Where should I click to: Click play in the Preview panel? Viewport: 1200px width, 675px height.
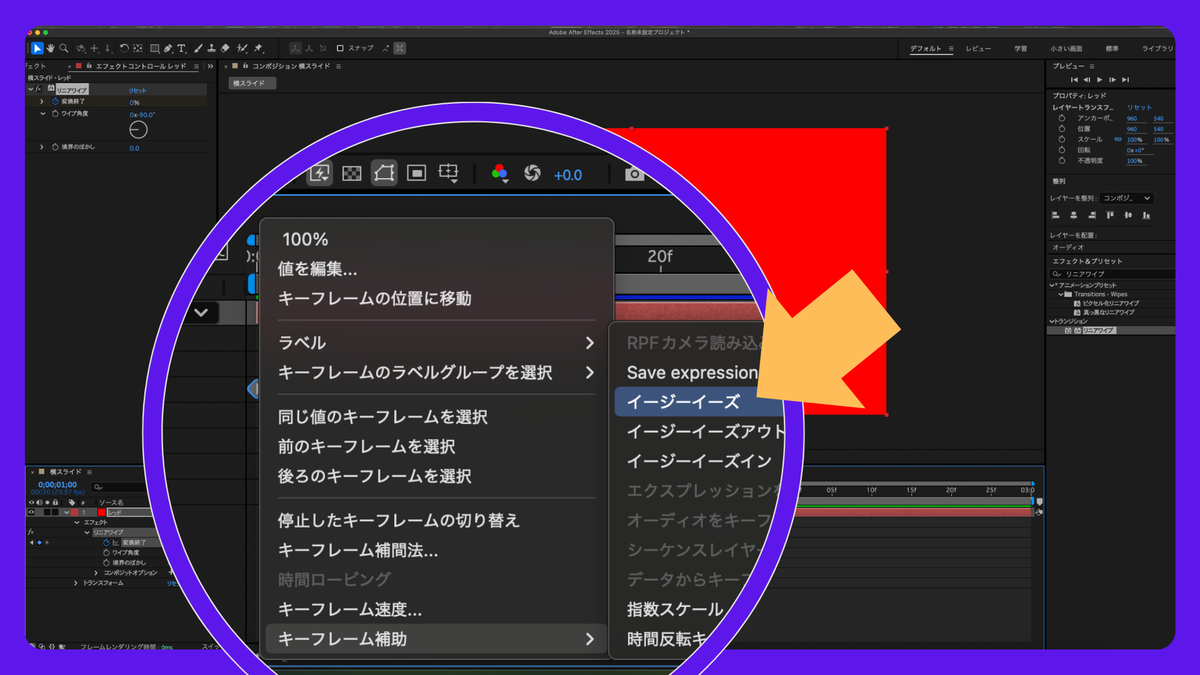(1099, 79)
